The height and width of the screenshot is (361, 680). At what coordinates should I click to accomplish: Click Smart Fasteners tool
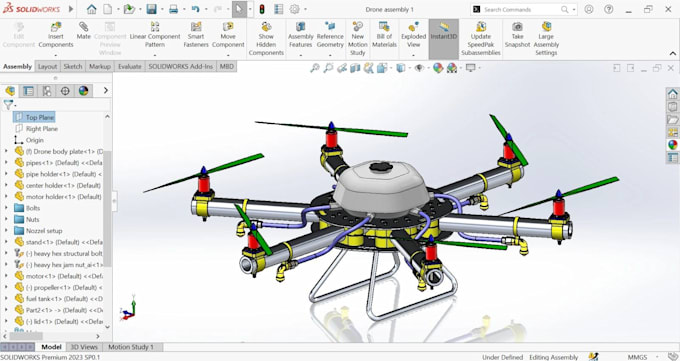[196, 35]
